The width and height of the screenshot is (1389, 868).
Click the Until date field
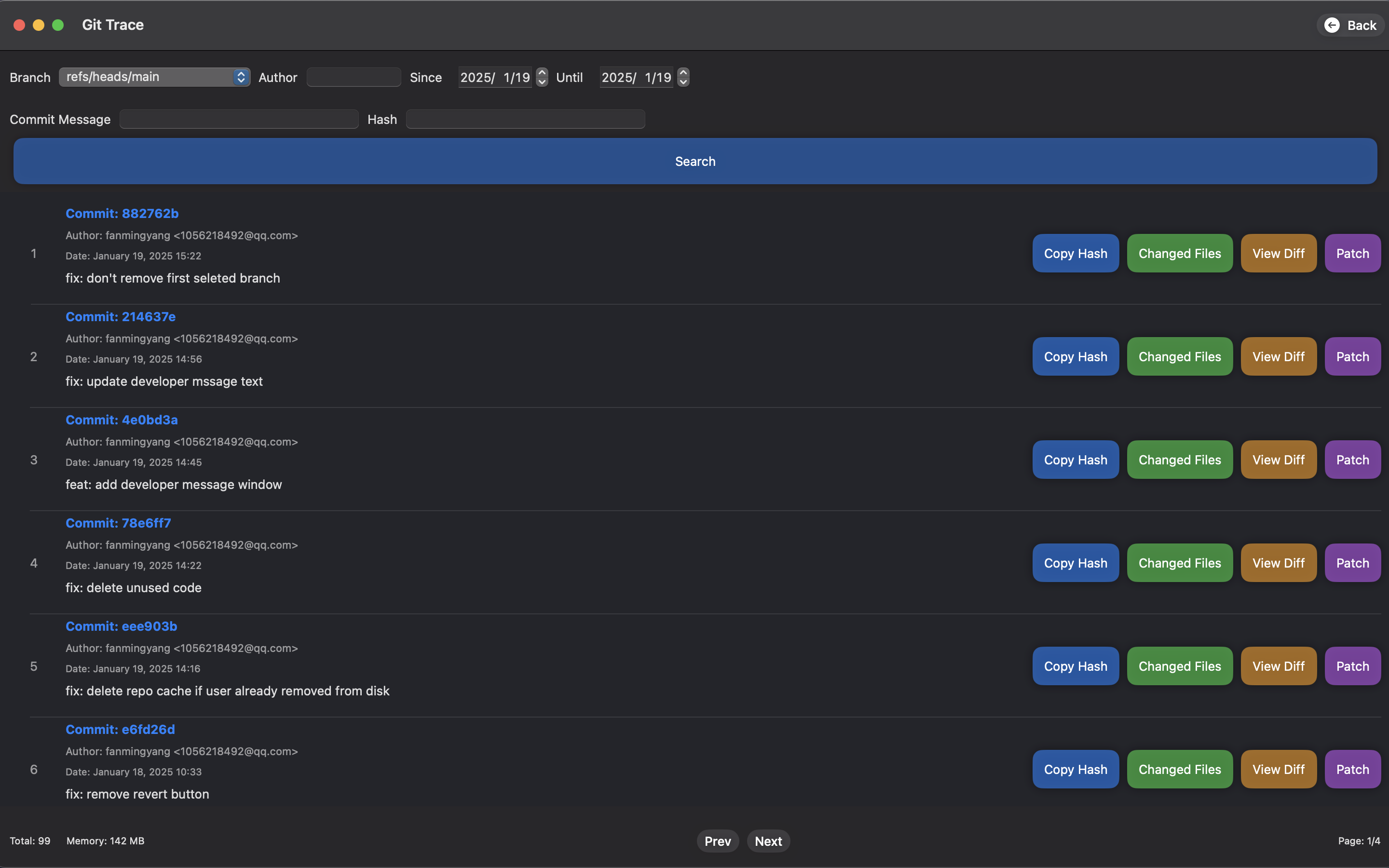636,77
